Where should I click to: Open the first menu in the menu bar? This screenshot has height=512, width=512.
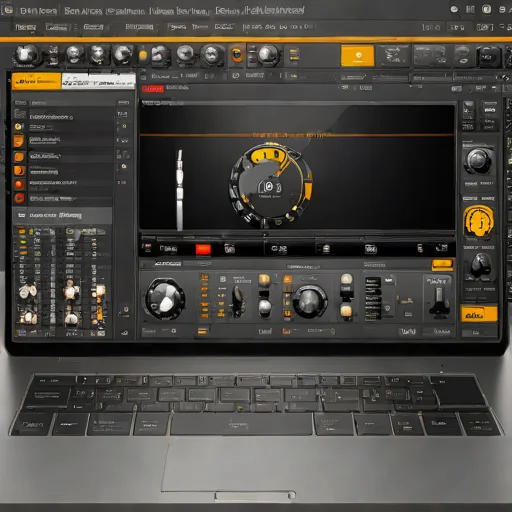click(x=25, y=27)
